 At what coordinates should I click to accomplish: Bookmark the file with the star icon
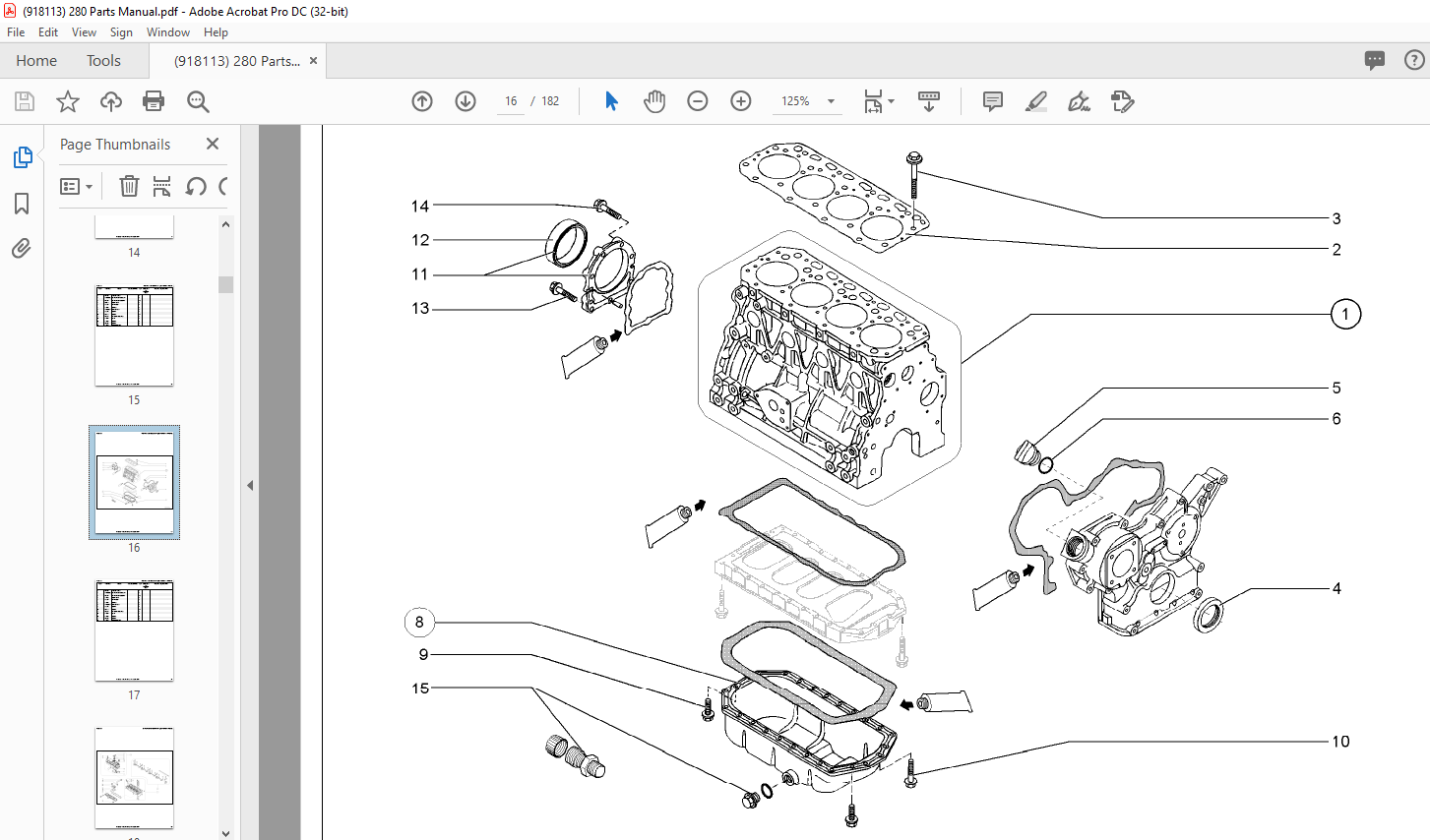pyautogui.click(x=68, y=101)
